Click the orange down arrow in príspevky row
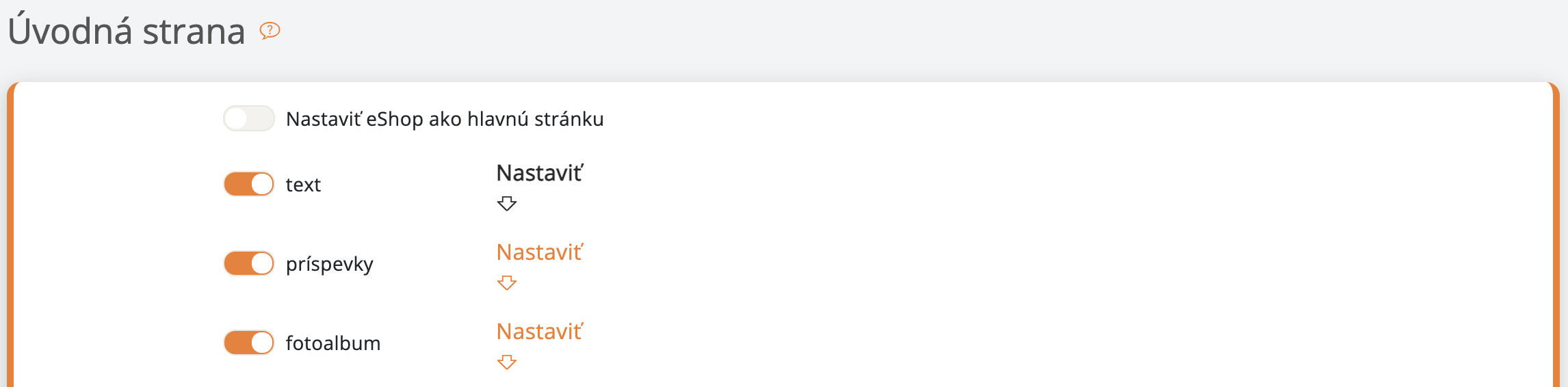 tap(507, 282)
